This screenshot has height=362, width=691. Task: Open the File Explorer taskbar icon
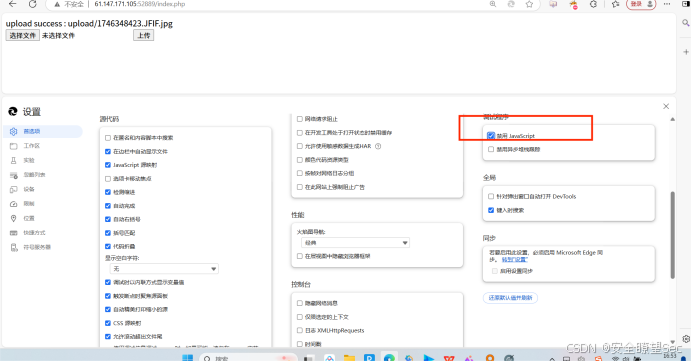pyautogui.click(x=349, y=358)
